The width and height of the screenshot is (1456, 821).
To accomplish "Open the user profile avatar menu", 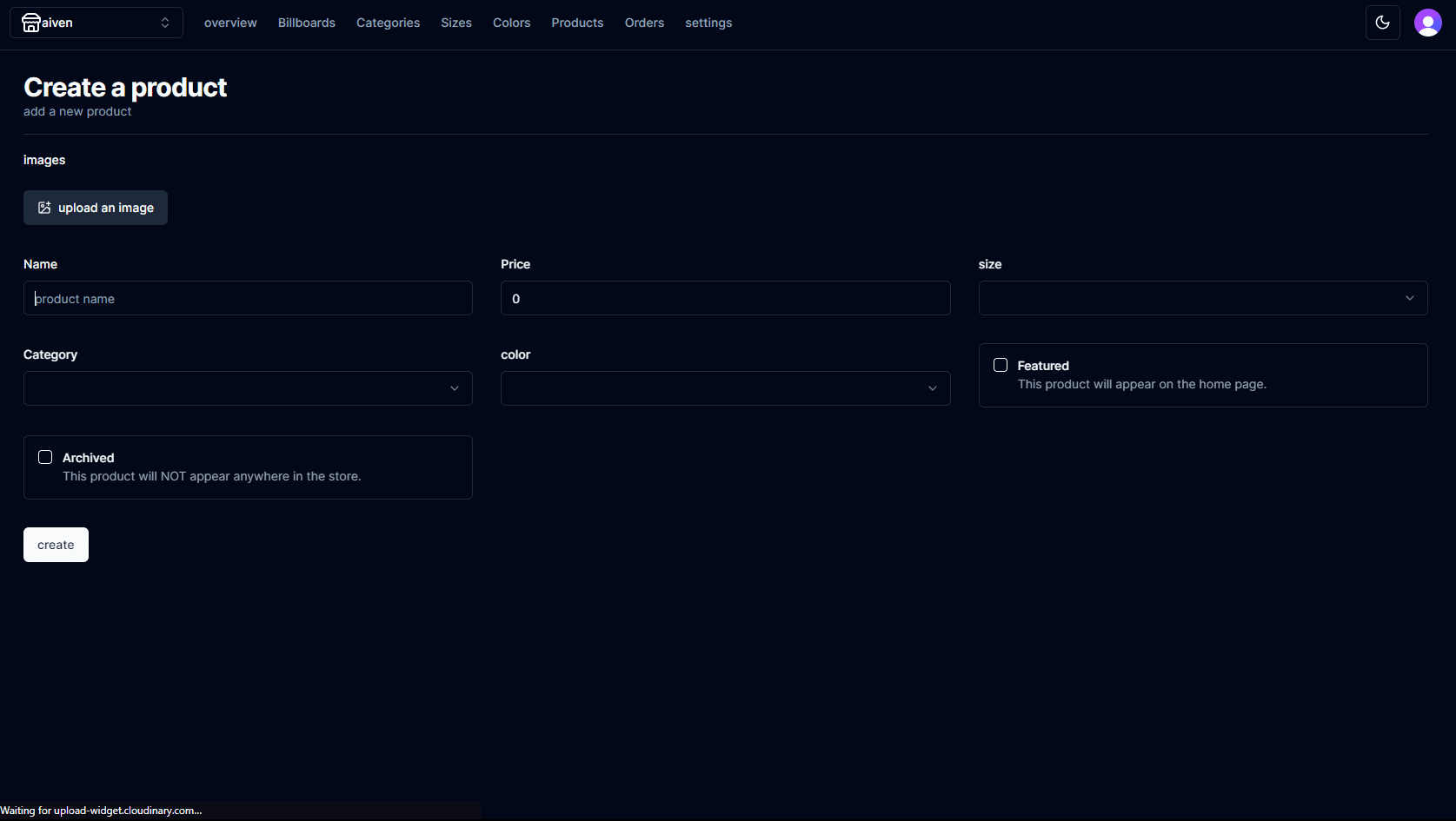I will [x=1427, y=23].
